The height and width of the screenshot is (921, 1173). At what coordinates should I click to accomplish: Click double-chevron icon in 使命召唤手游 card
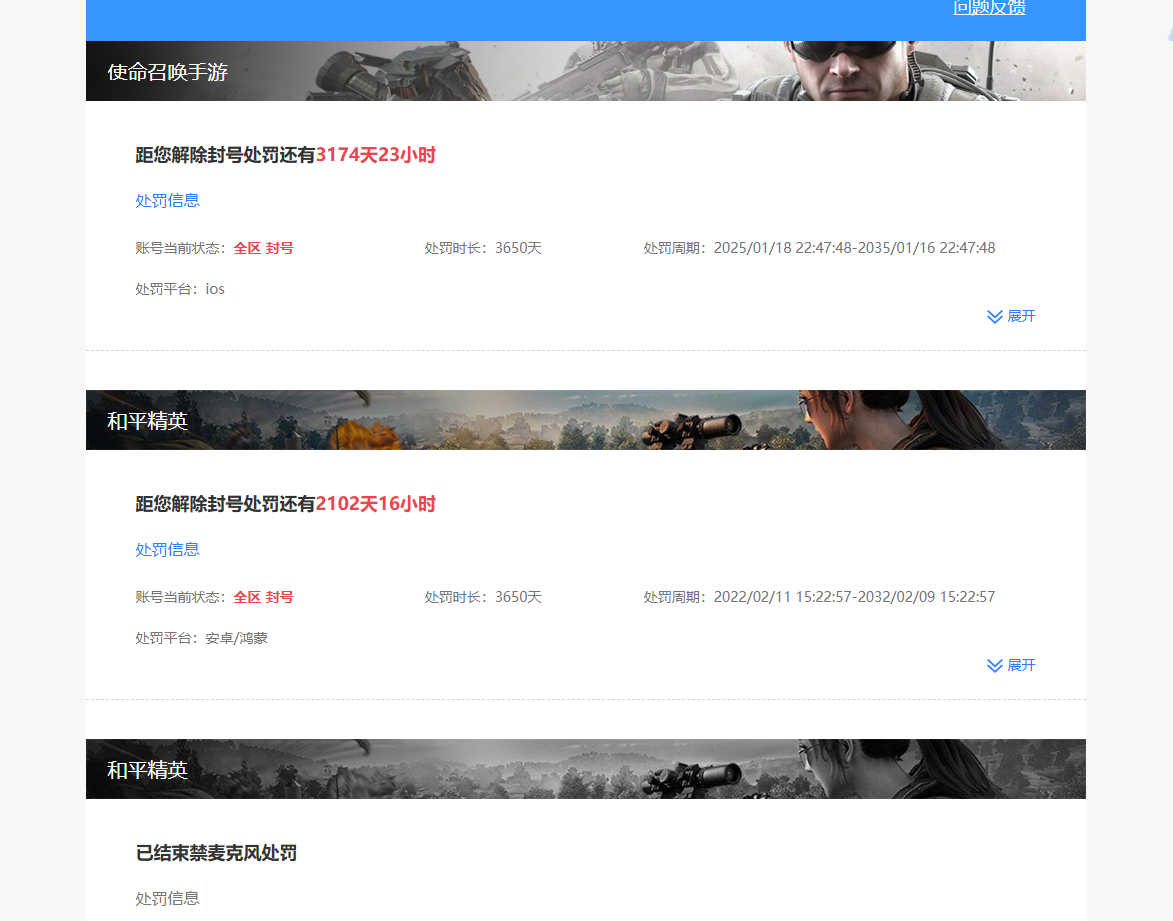(994, 316)
